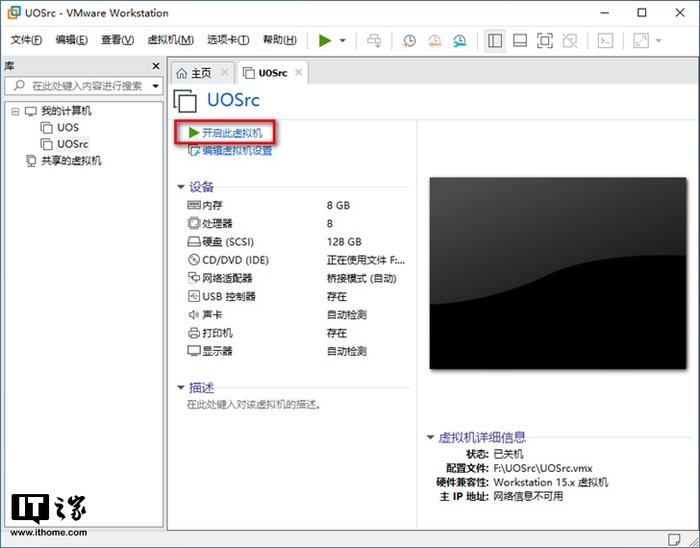Screen dimensions: 700x548
Task: Click the black VM screen preview
Action: [558, 273]
